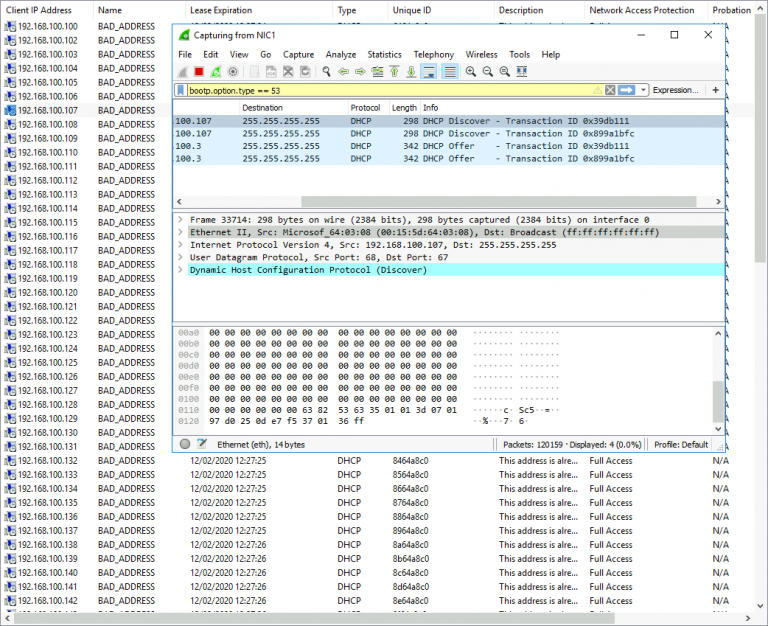
Task: Apply display filter arrow button
Action: 626,90
